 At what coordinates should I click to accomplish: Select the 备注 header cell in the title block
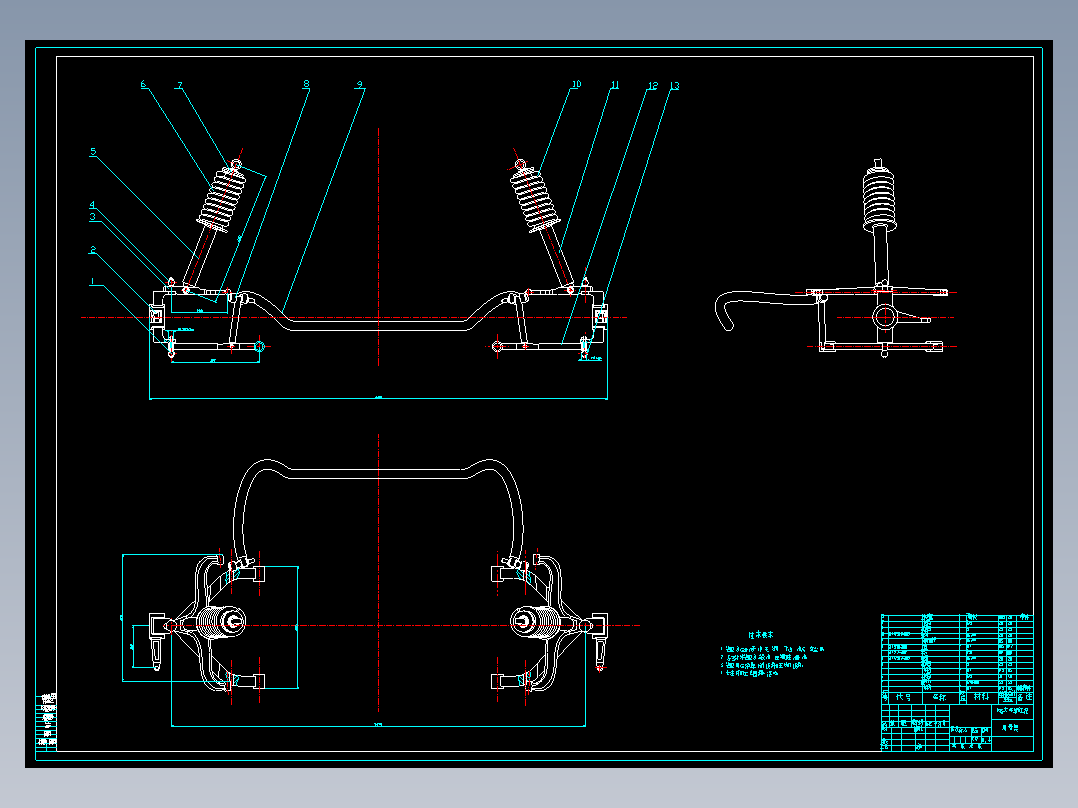[x=1024, y=697]
